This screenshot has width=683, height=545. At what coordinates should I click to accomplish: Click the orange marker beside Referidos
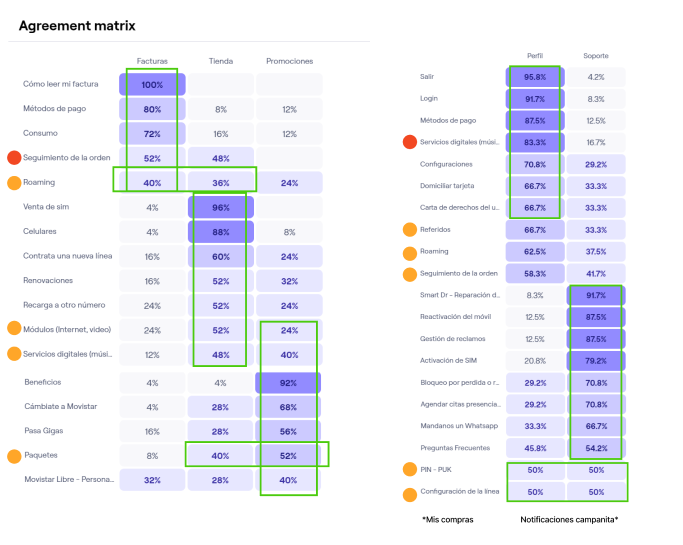coord(408,229)
